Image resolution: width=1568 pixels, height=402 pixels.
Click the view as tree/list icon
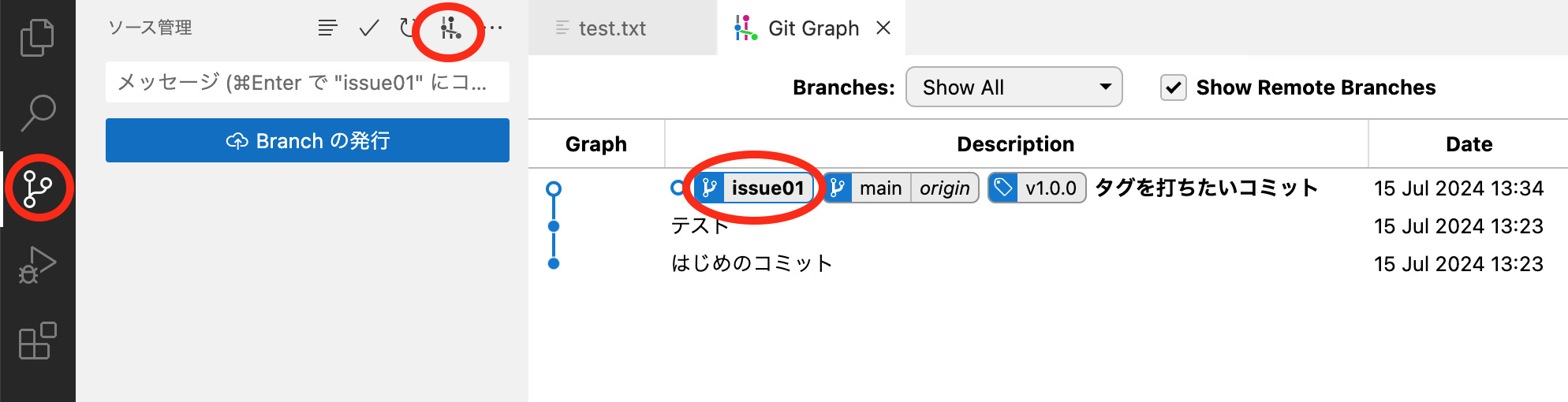[328, 28]
